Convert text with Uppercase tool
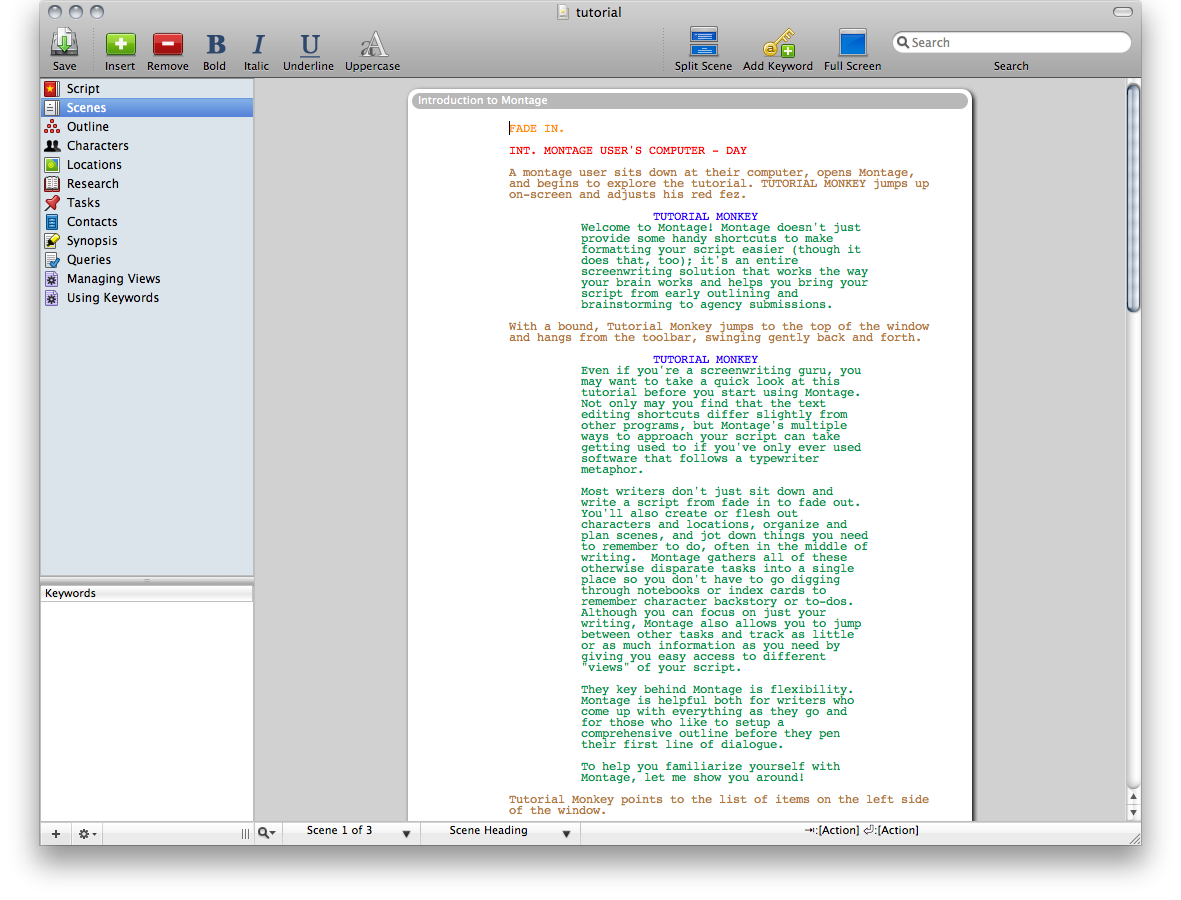Image resolution: width=1181 pixels, height=900 pixels. [x=373, y=44]
